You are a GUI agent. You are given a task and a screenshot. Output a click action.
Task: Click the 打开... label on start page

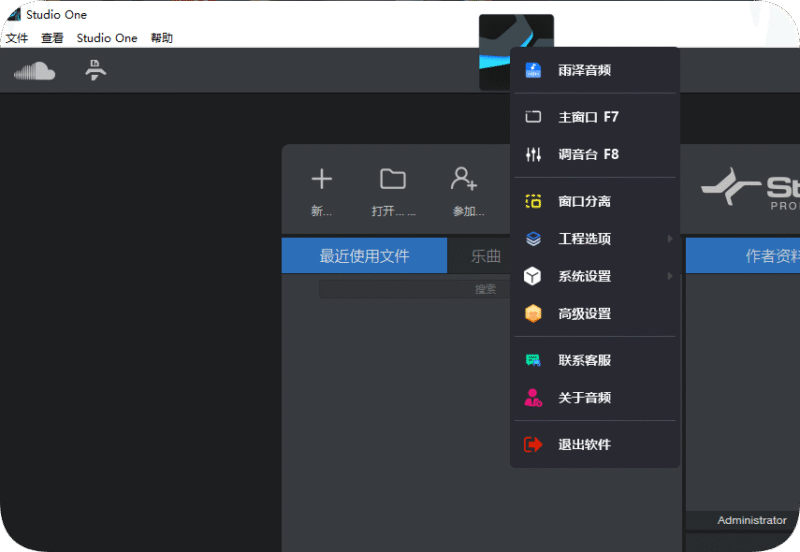tap(393, 211)
